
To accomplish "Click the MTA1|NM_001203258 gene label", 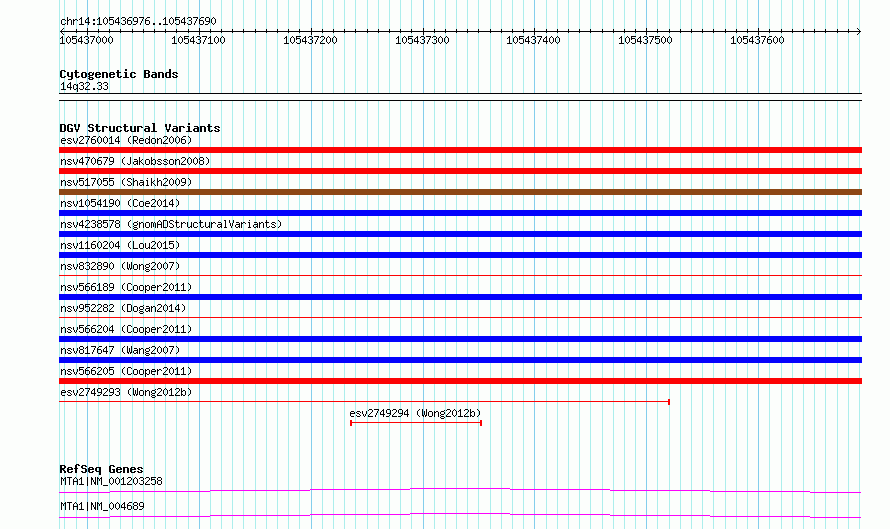I will coord(111,481).
